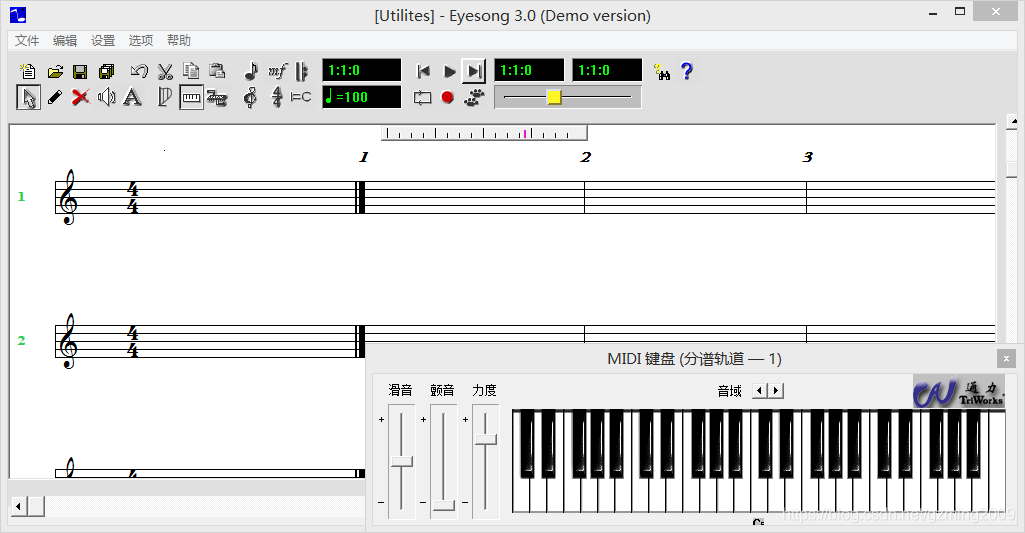
Task: Select the key signature sharp tool
Action: coord(277,97)
